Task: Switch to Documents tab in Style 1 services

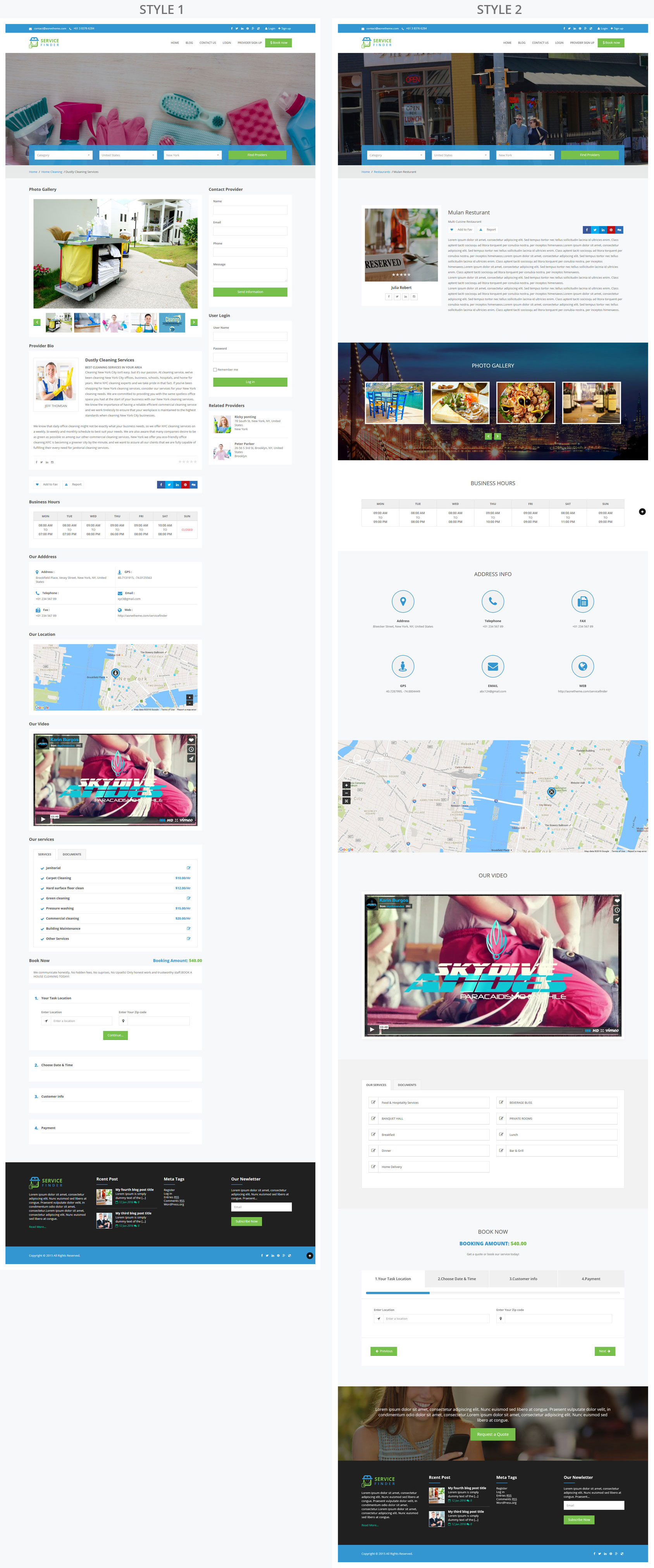Action: [72, 854]
